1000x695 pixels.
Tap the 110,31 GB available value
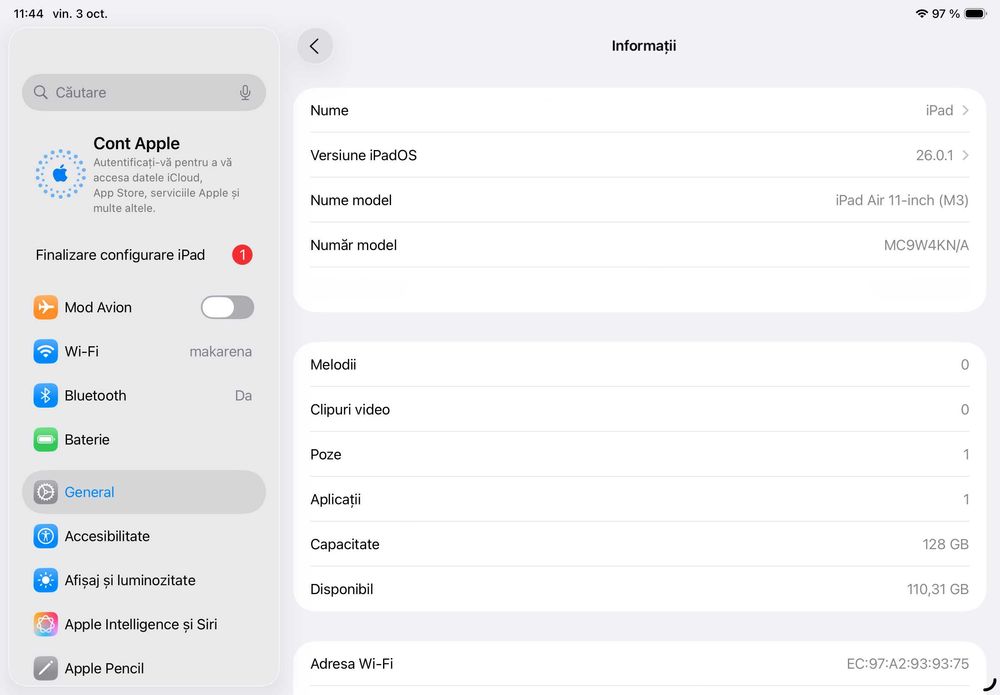pos(938,589)
